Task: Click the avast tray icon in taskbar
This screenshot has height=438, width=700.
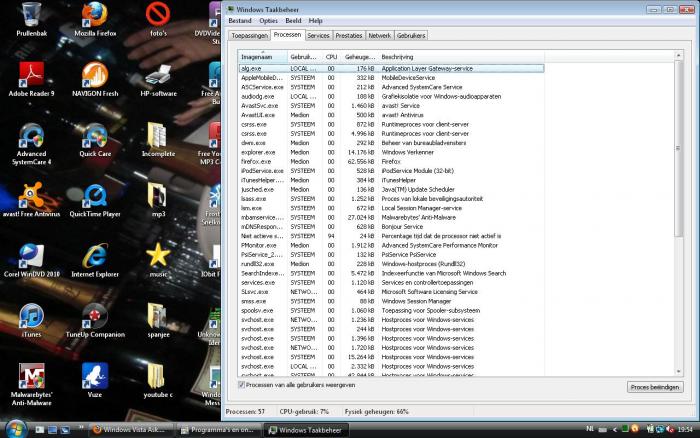Action: coord(635,429)
